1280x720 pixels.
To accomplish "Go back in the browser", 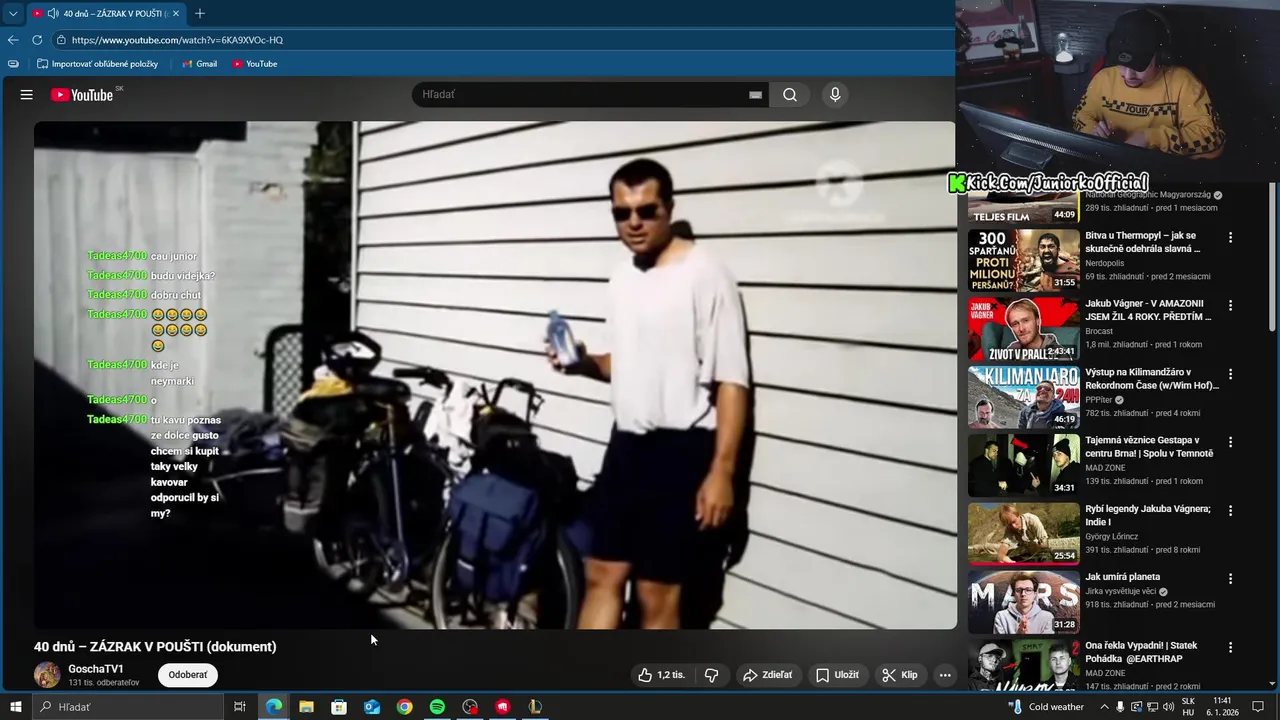I will (13, 40).
